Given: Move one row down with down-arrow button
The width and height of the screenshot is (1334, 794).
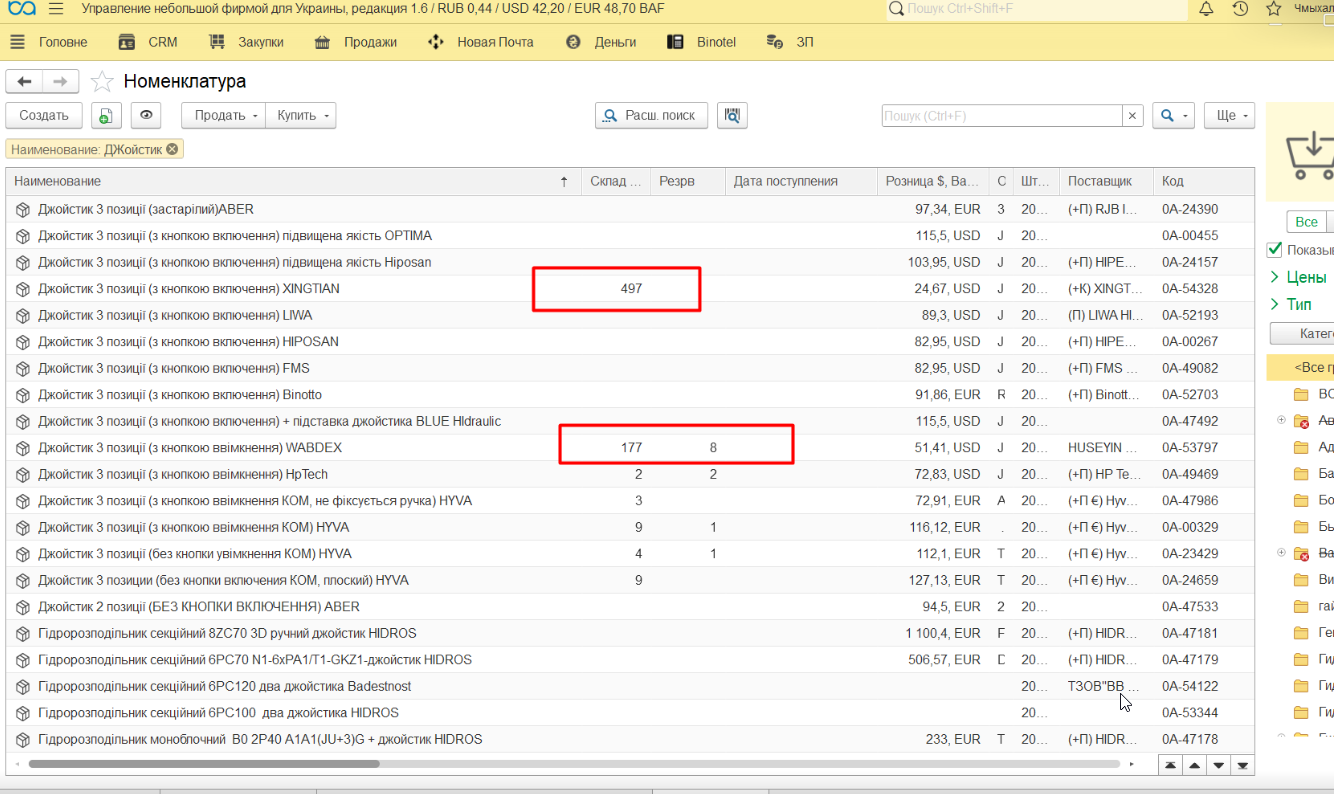Looking at the screenshot, I should click(x=1218, y=765).
